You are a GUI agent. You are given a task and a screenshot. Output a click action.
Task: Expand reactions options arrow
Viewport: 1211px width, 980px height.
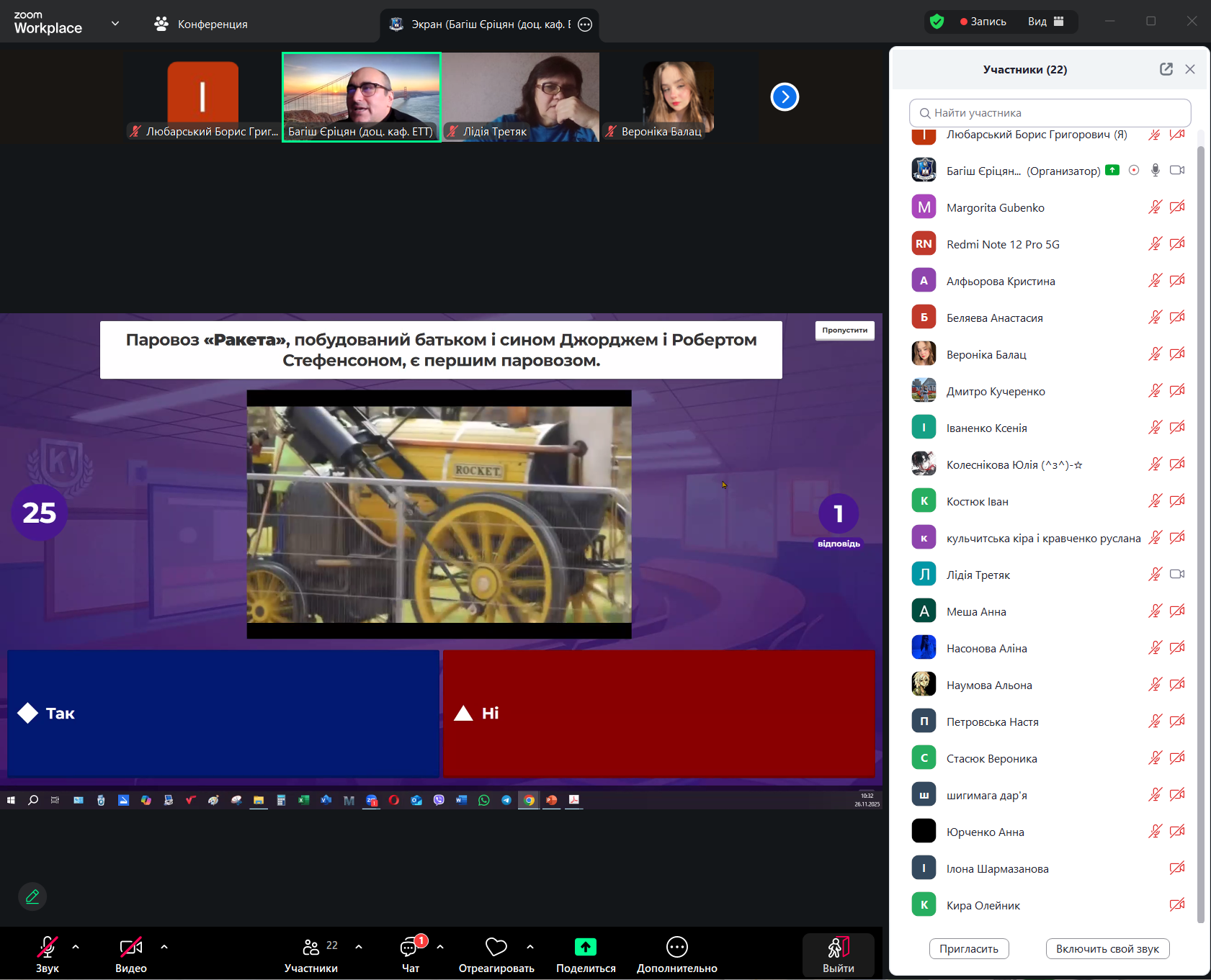point(530,947)
